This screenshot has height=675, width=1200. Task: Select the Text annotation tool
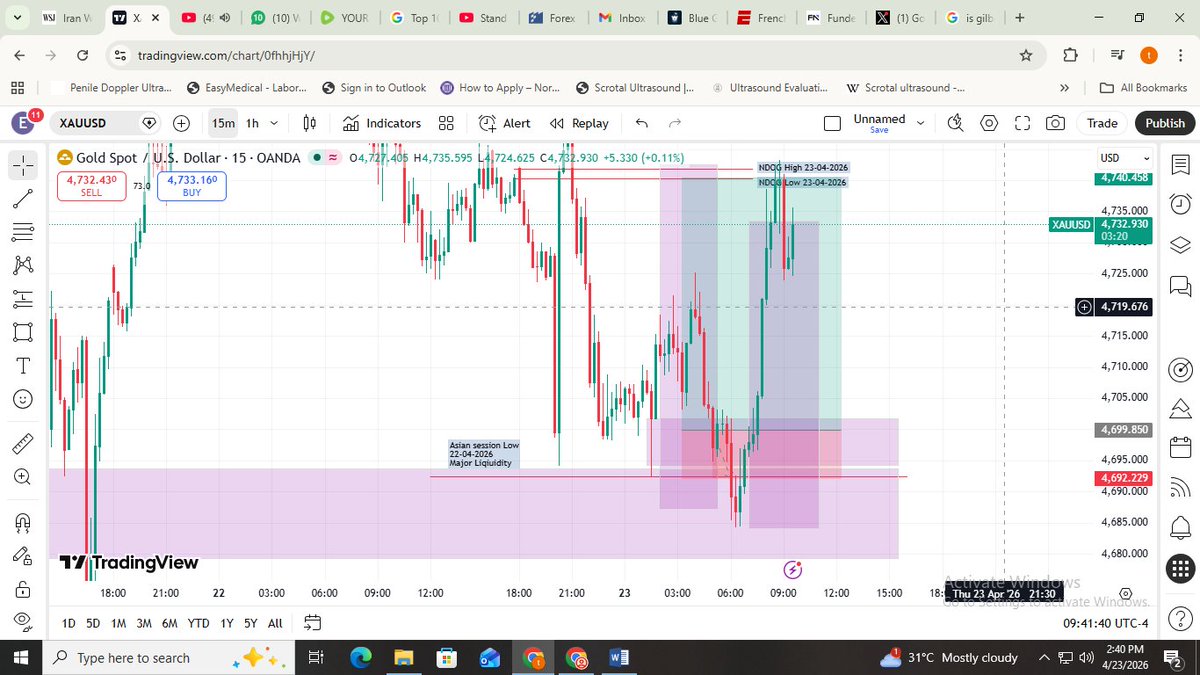pyautogui.click(x=25, y=365)
